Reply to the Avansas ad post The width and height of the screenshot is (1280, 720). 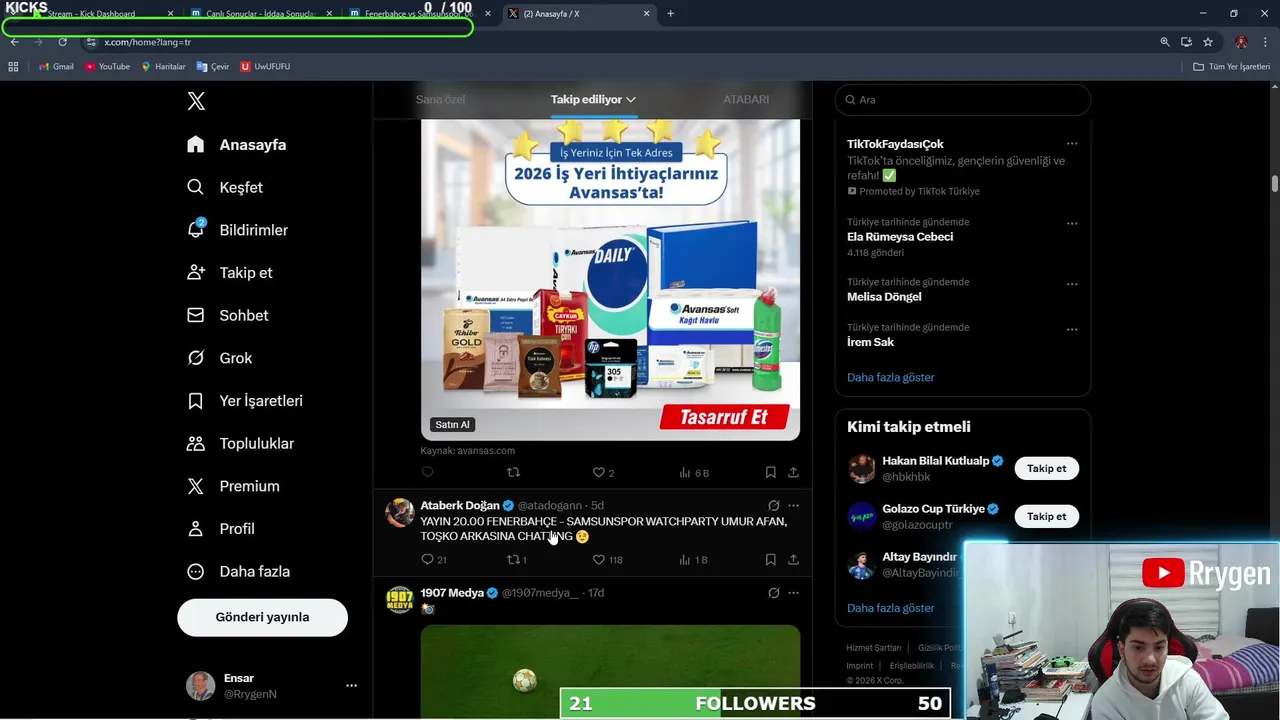tap(427, 472)
